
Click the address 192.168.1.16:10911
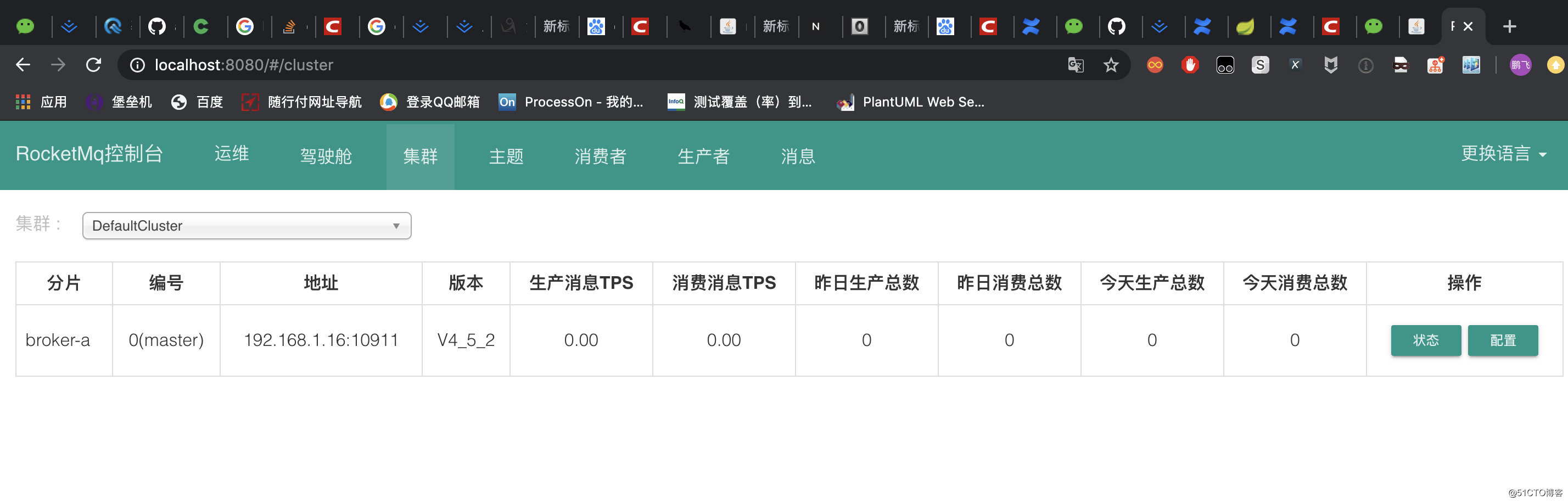[x=321, y=340]
